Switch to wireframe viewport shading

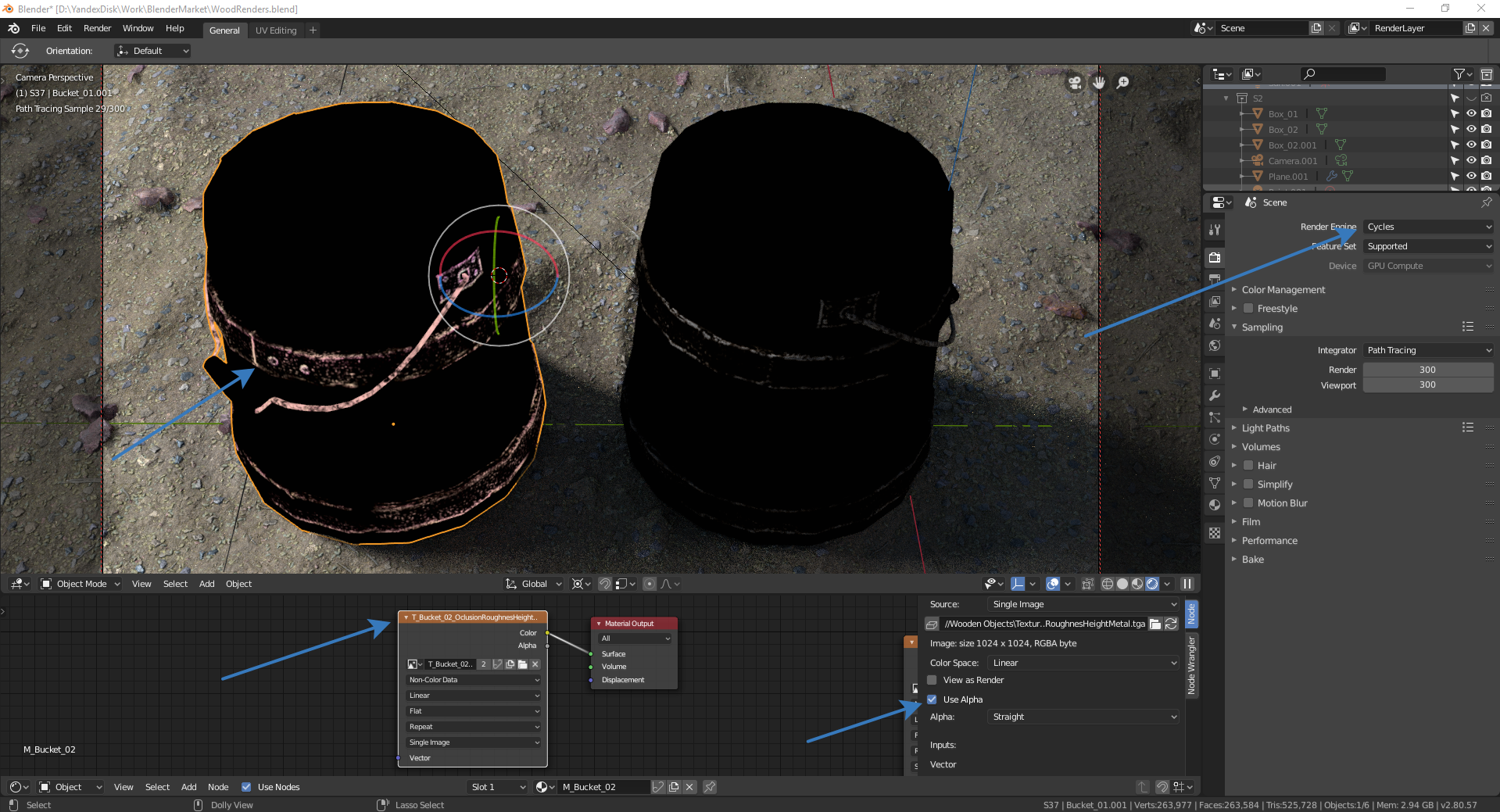tap(1108, 584)
